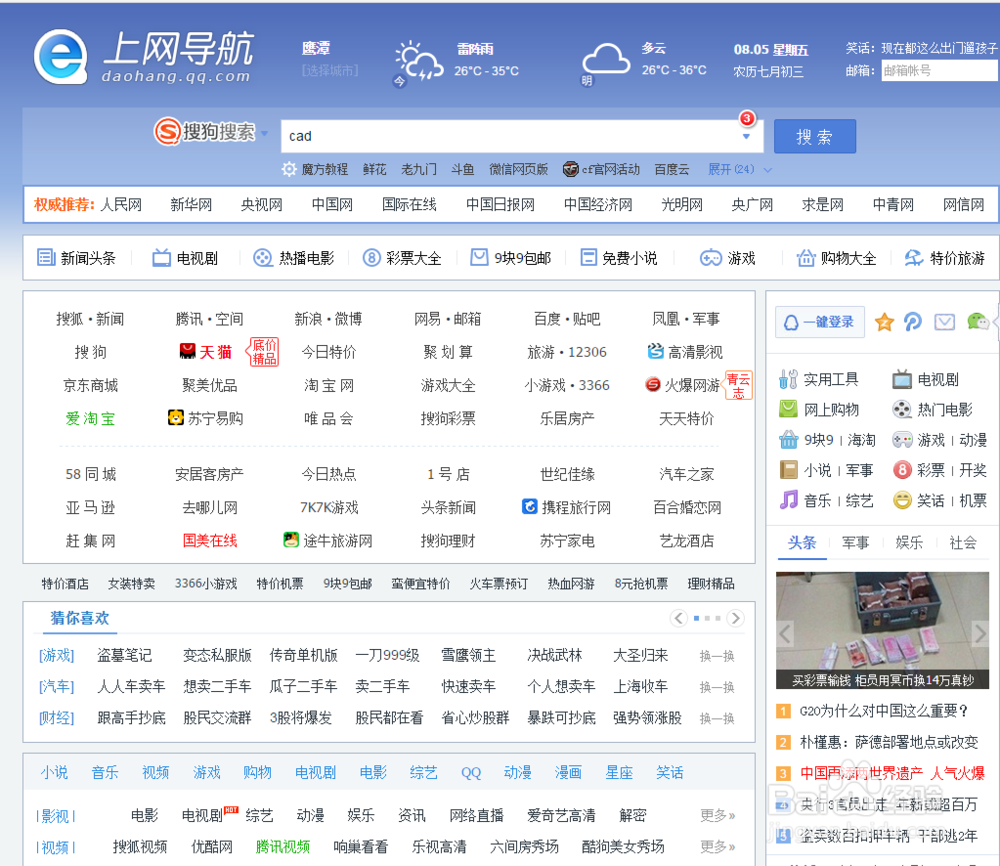Screen dimensions: 1000x866
Task: Click the news slideshow next arrow
Action: tap(980, 634)
